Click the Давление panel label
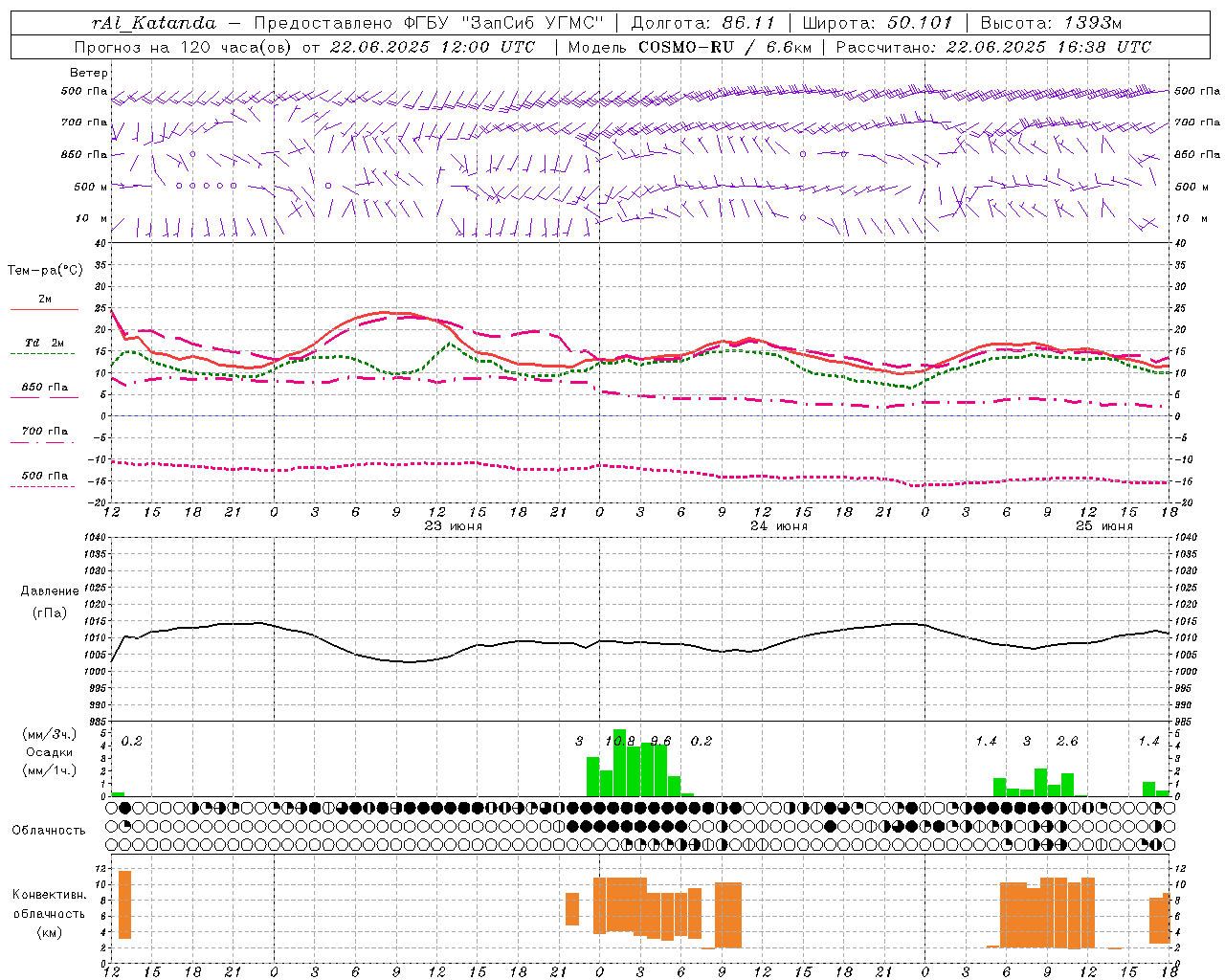 click(50, 591)
